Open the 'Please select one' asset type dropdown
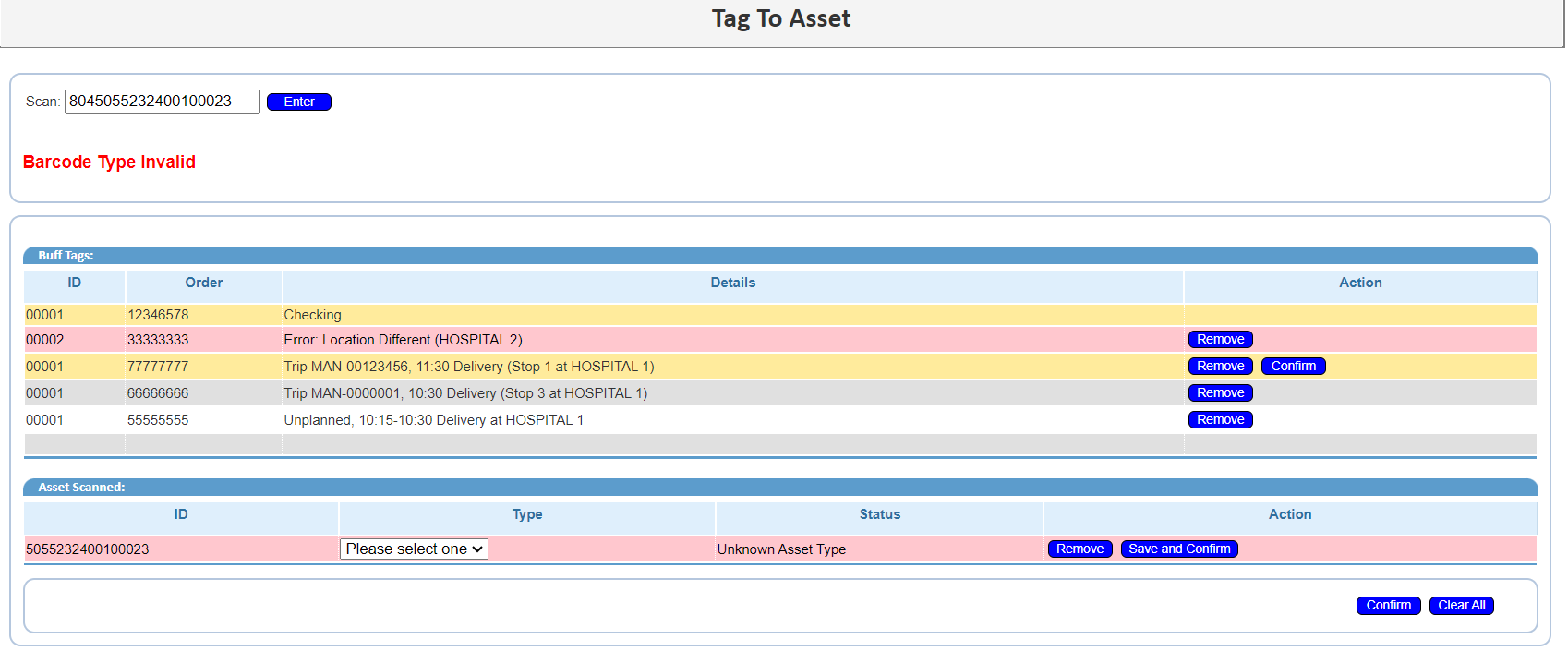Viewport: 1568px width, 651px height. (414, 549)
